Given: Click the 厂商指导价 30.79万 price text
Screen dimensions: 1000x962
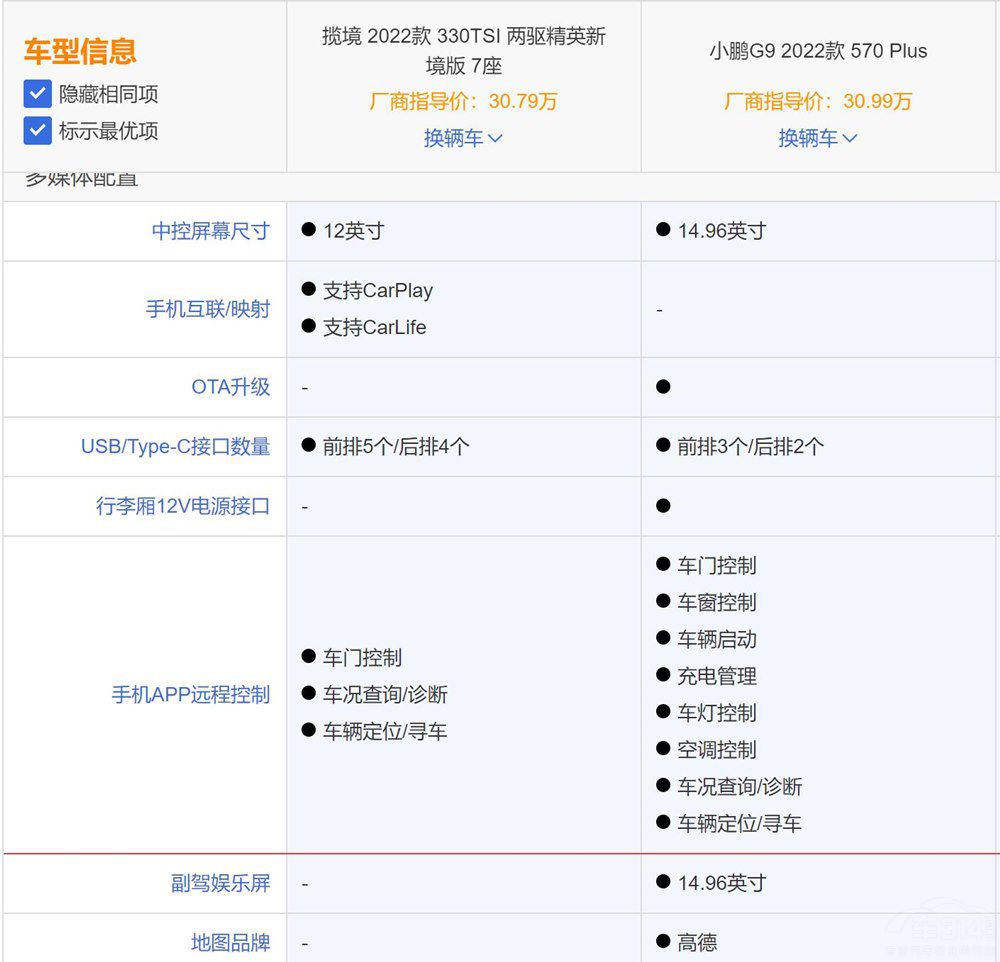Looking at the screenshot, I should click(462, 101).
